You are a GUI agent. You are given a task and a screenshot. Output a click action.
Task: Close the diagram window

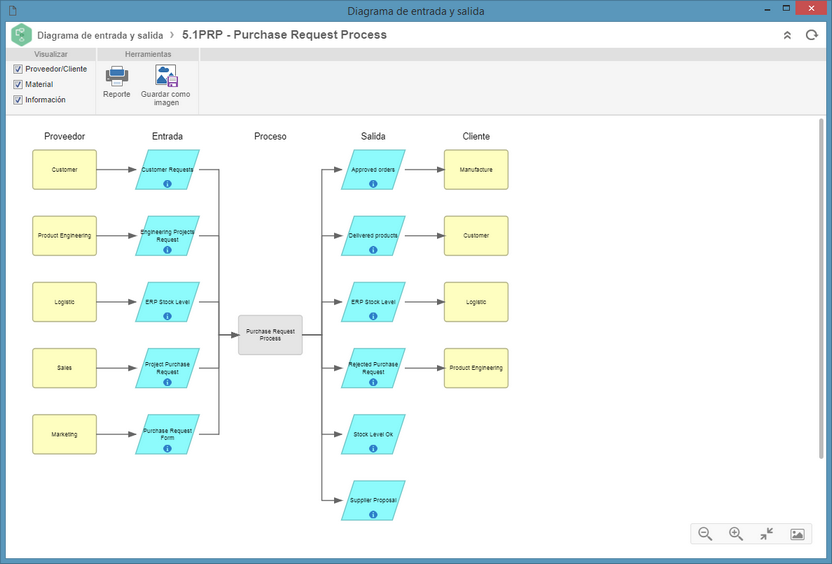[x=811, y=8]
